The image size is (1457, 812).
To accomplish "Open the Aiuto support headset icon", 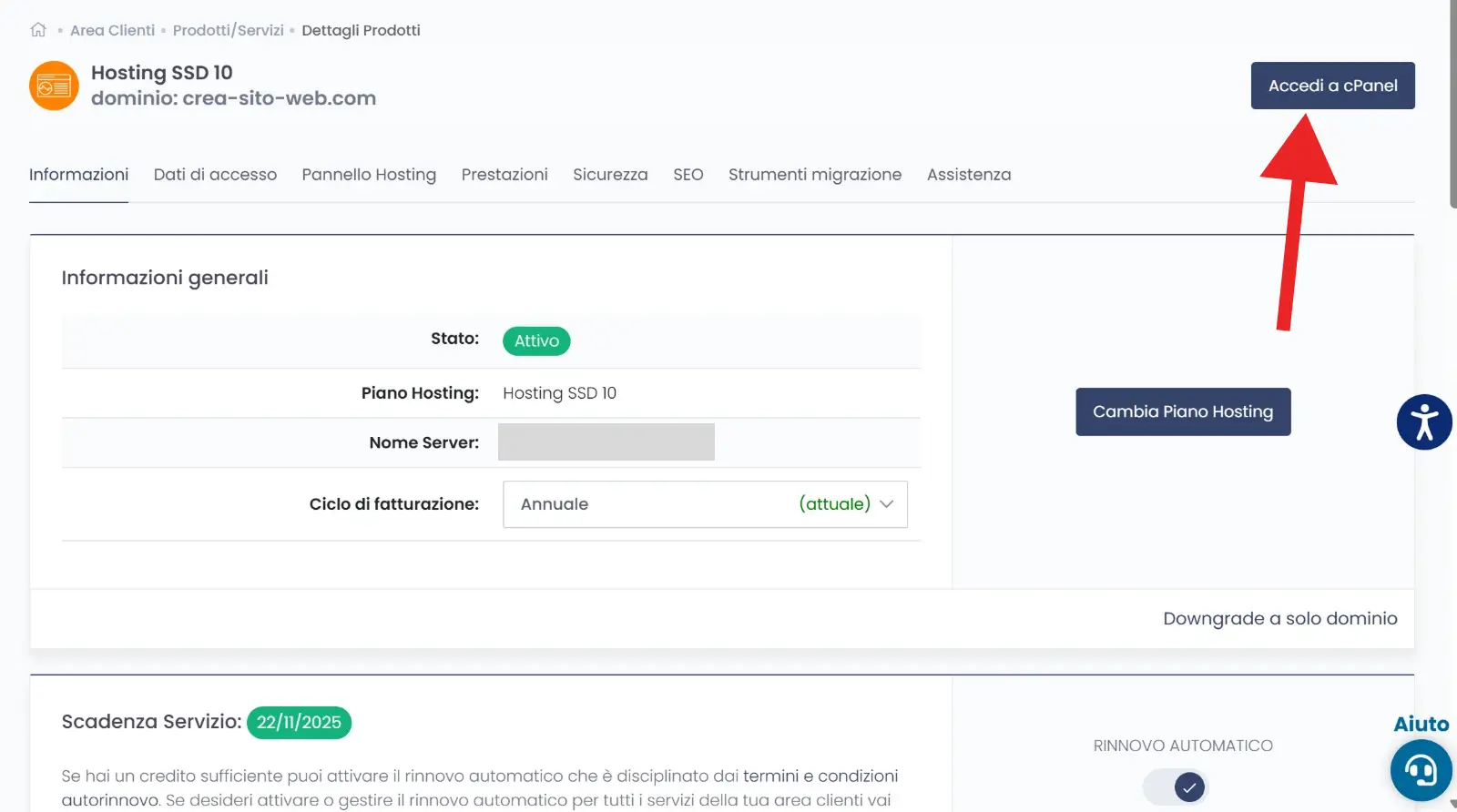I will pyautogui.click(x=1421, y=770).
